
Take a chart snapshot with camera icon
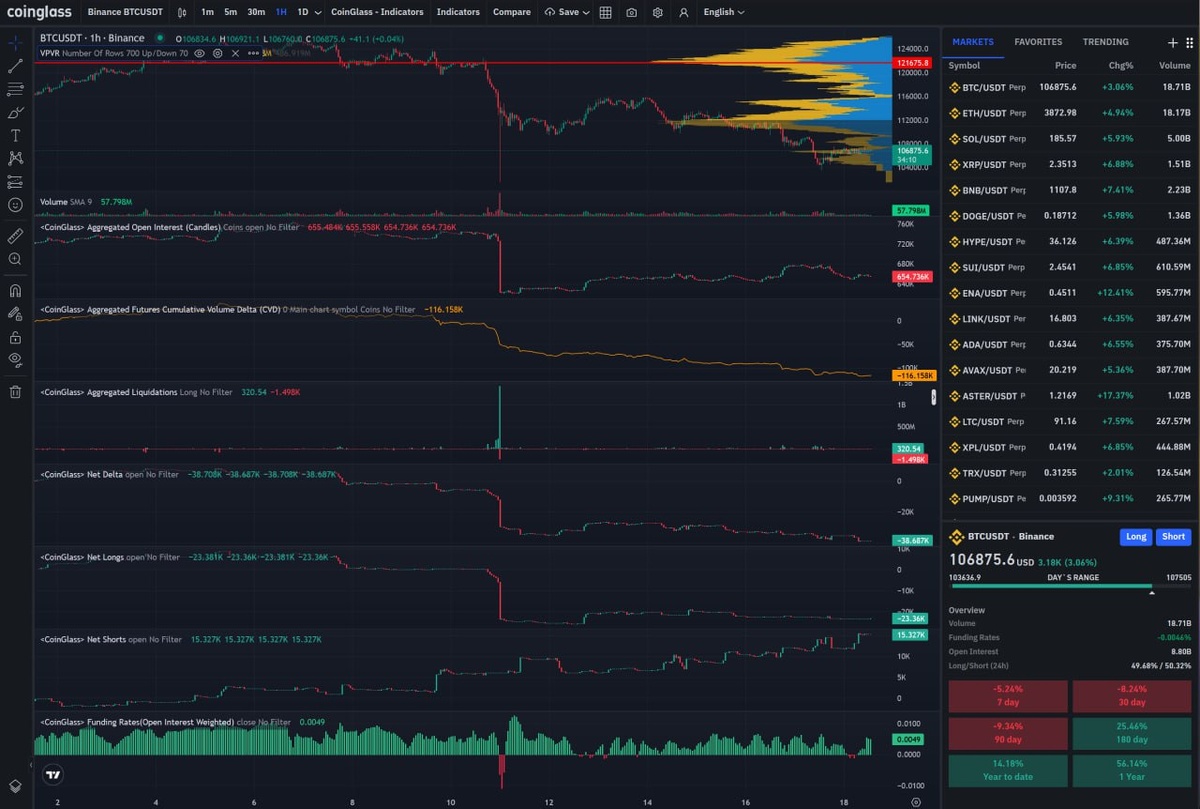coord(631,12)
